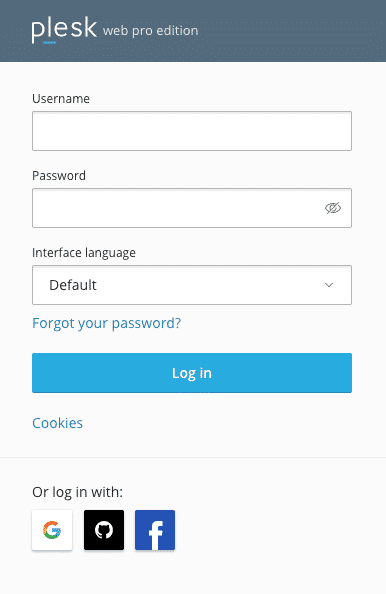
Task: Select the Default language value text
Action: (x=73, y=285)
